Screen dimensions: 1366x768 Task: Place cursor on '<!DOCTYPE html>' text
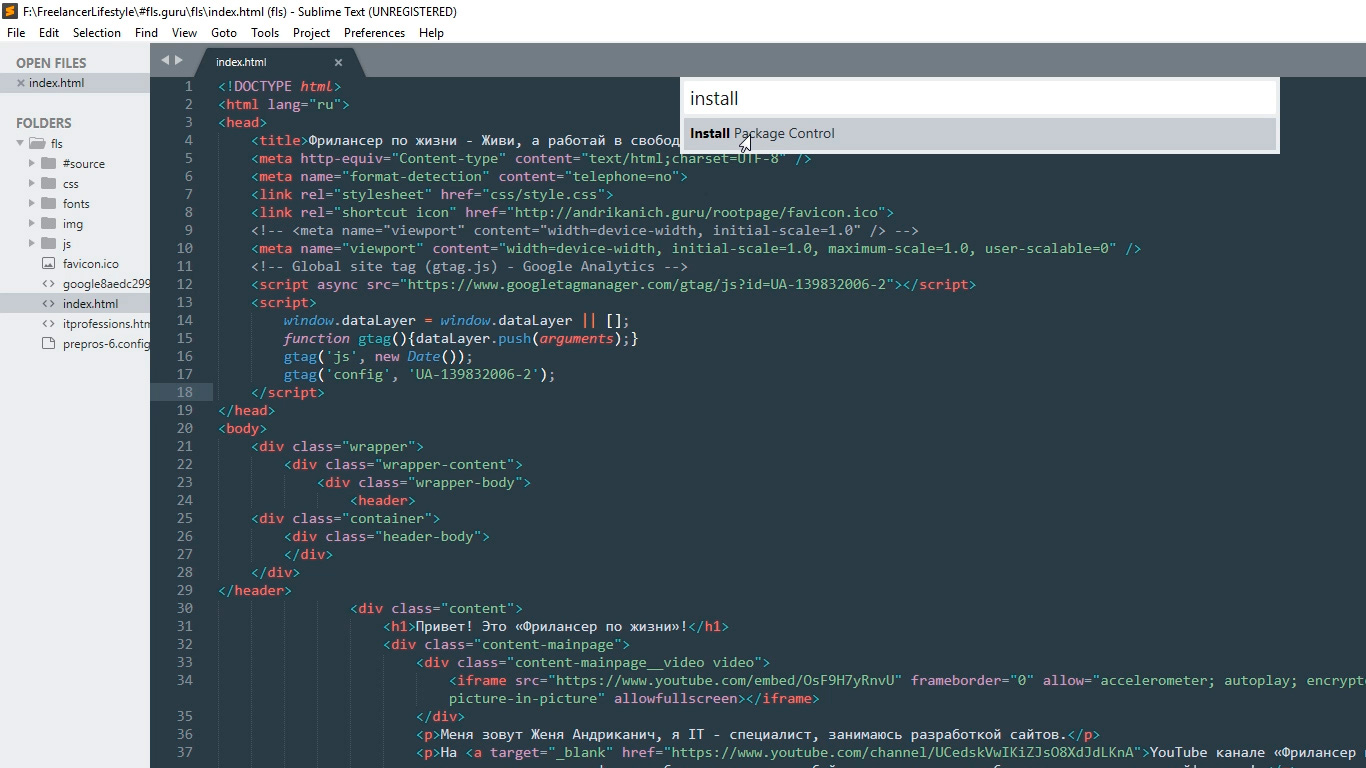(x=280, y=87)
